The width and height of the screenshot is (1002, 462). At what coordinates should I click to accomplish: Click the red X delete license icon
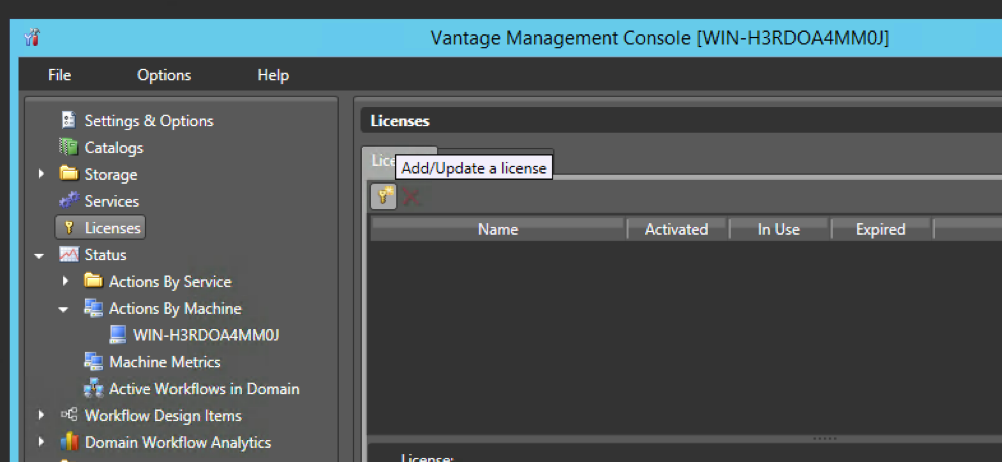(411, 196)
